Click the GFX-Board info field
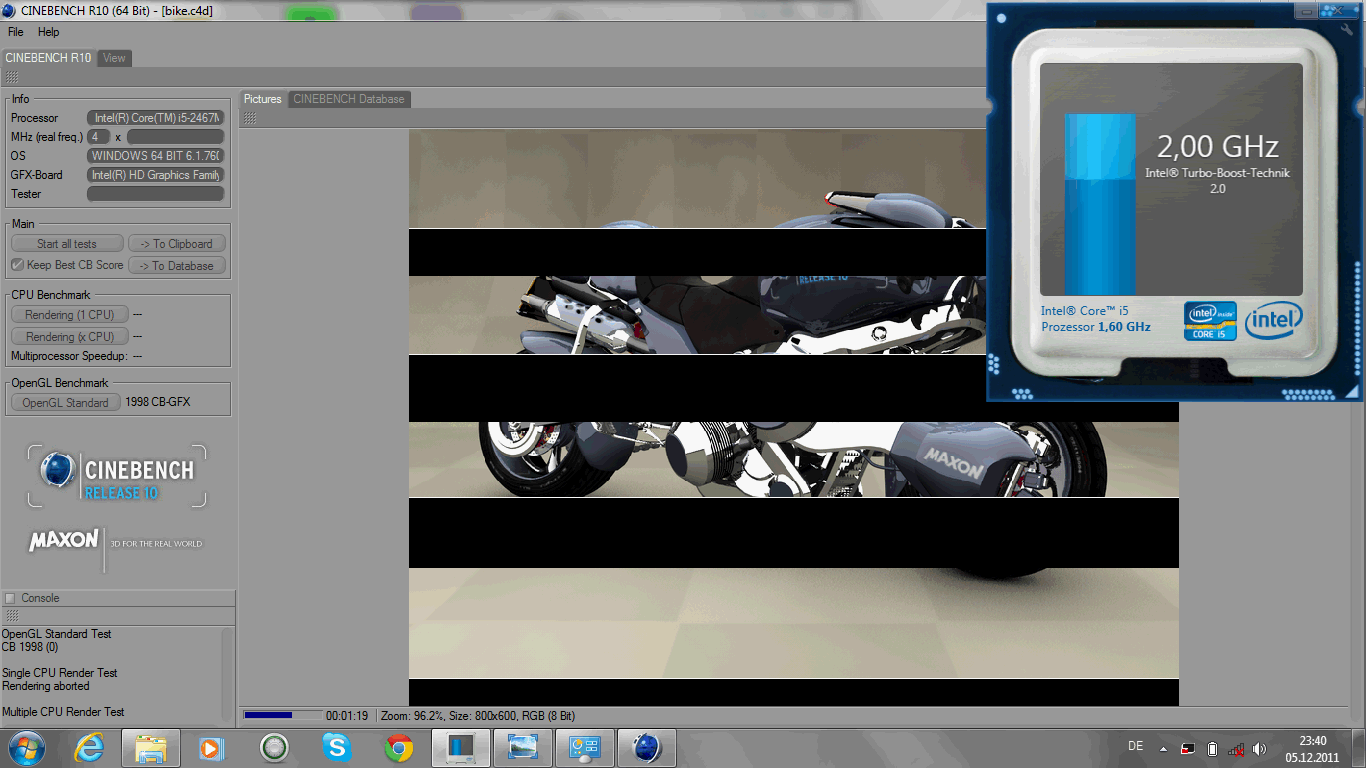This screenshot has width=1366, height=768. click(155, 175)
